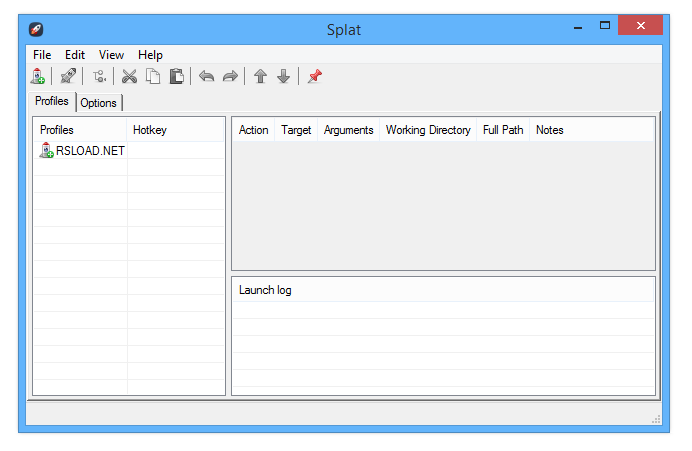Open the Help menu
This screenshot has width=692, height=451.
coord(150,55)
